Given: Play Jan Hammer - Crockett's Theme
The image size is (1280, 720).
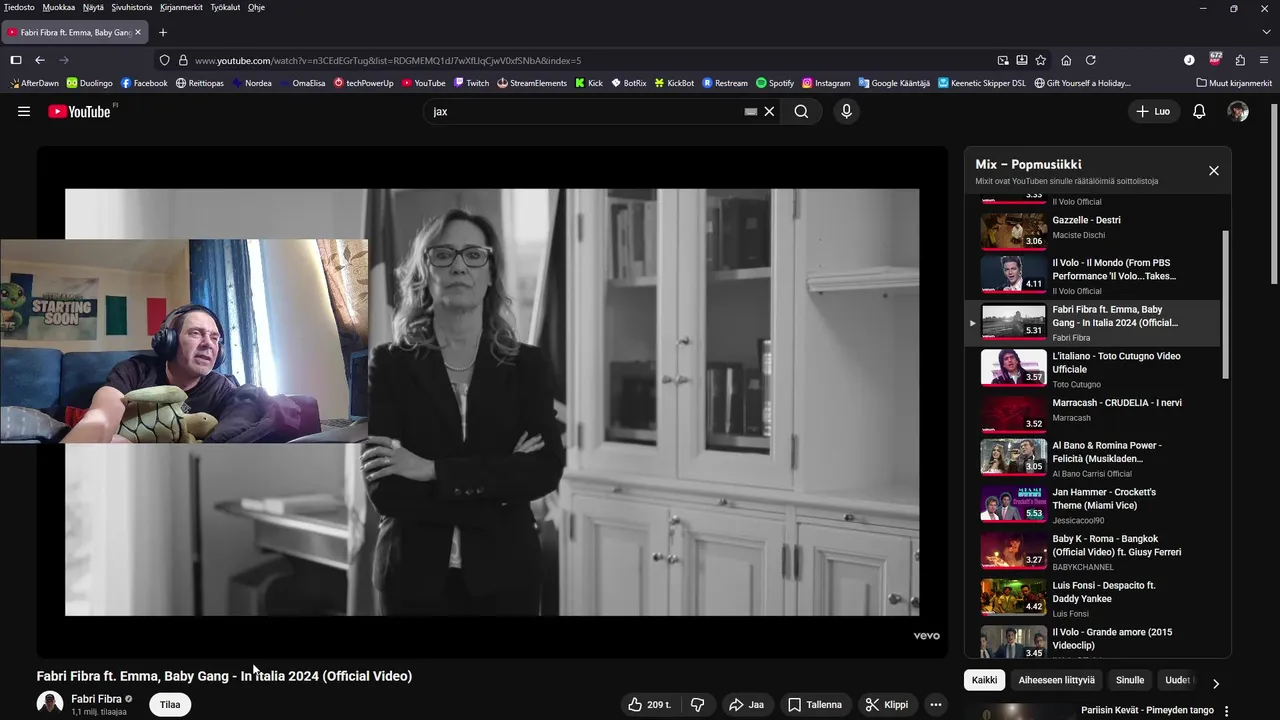Looking at the screenshot, I should (1092, 504).
